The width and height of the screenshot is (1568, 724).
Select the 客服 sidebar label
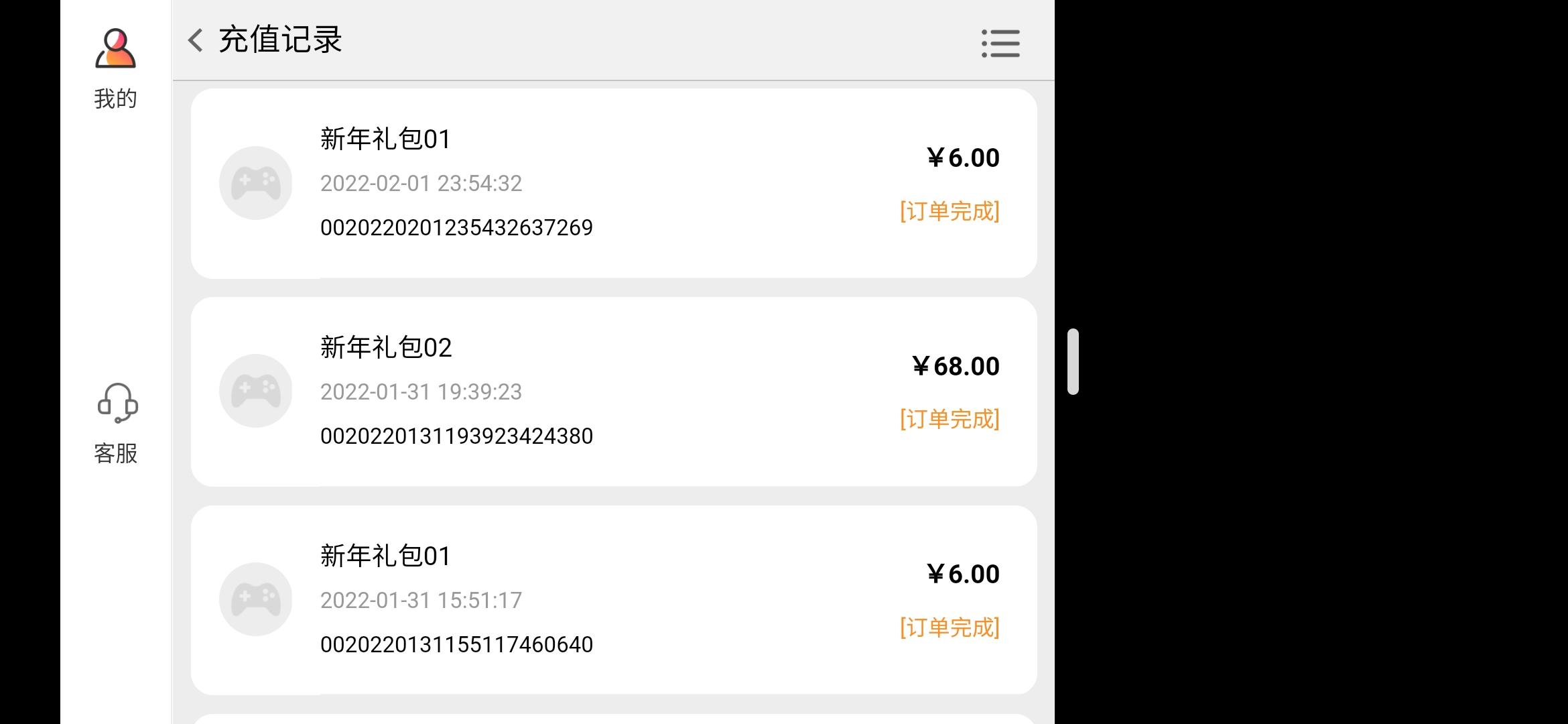click(115, 453)
